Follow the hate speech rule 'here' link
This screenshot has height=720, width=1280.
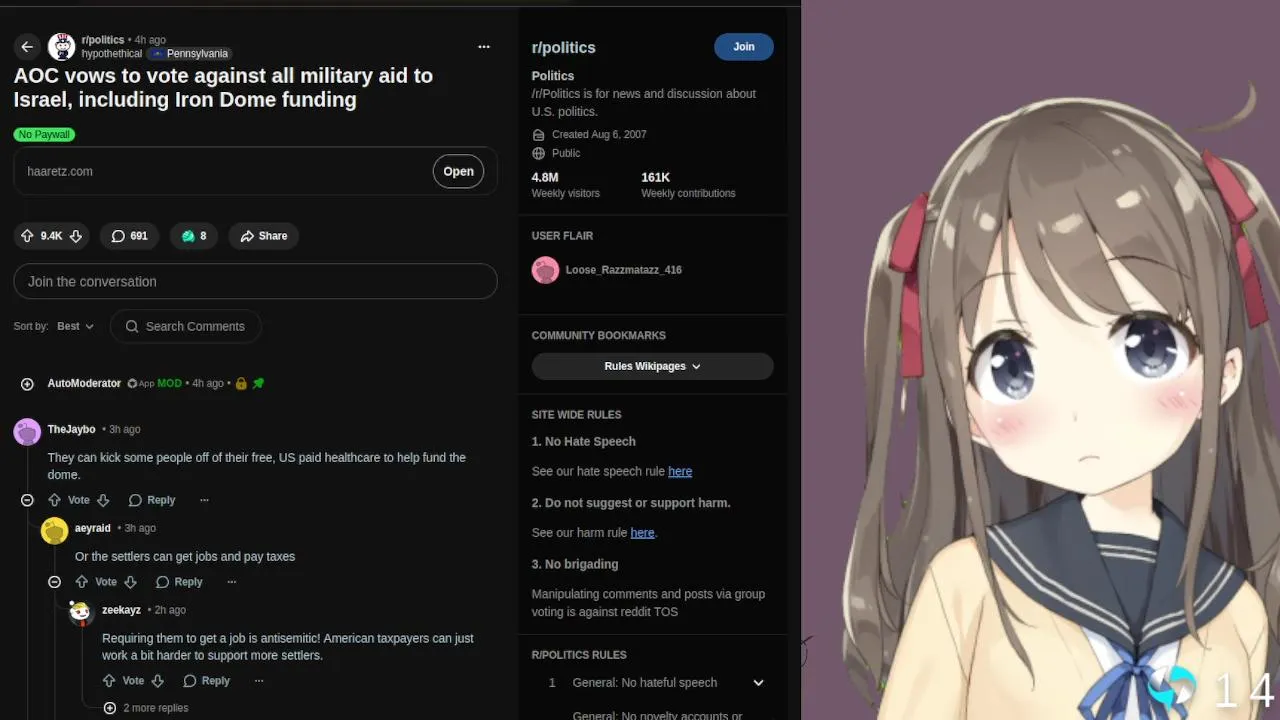point(680,471)
